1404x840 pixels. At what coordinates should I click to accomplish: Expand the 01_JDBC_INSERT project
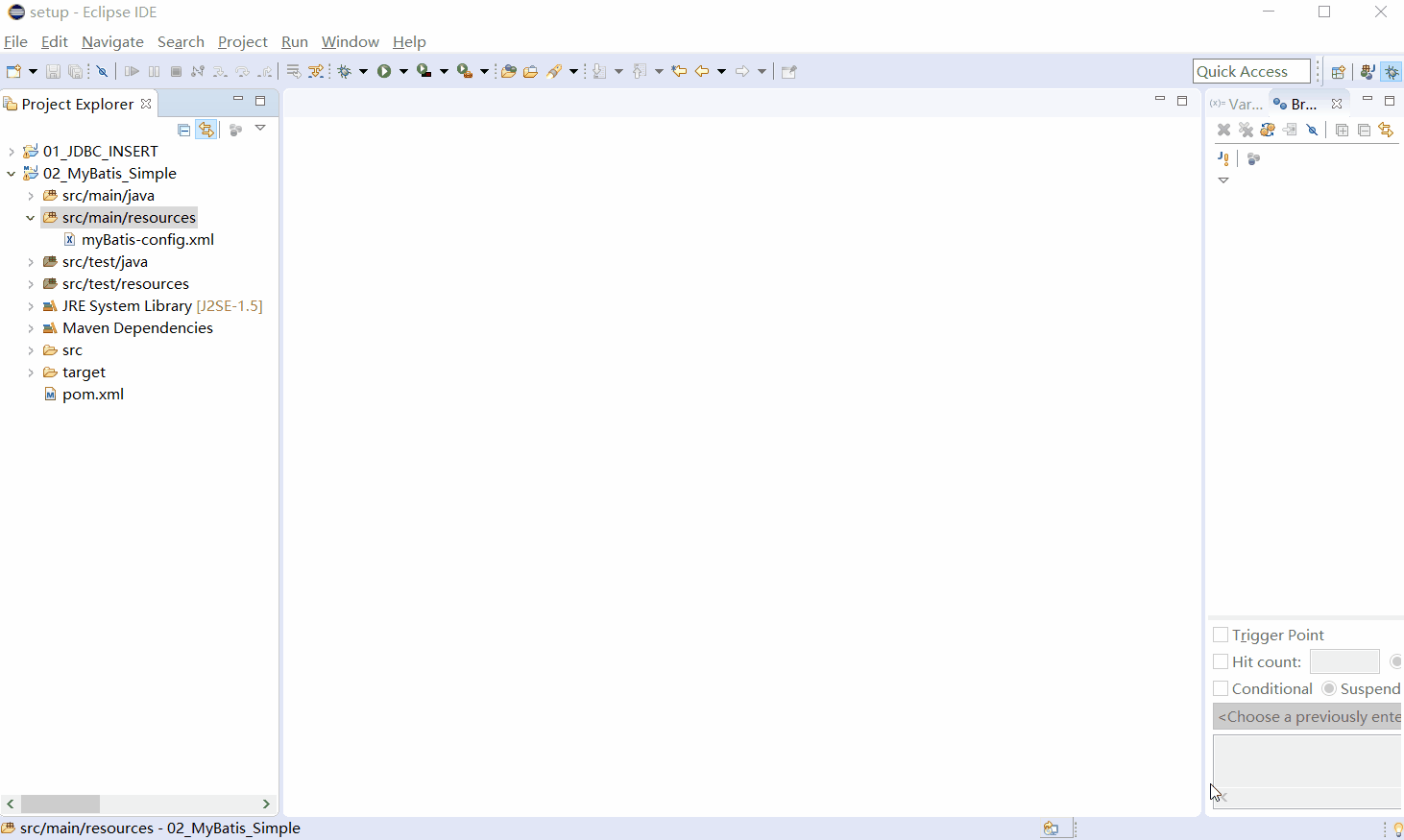point(11,152)
